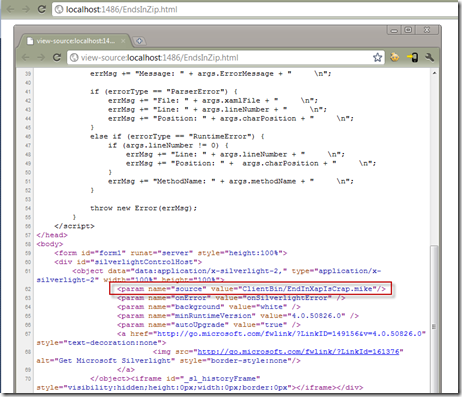Click reload button in outer browser window
Viewport: 462px width, 397px height.
[41, 9]
